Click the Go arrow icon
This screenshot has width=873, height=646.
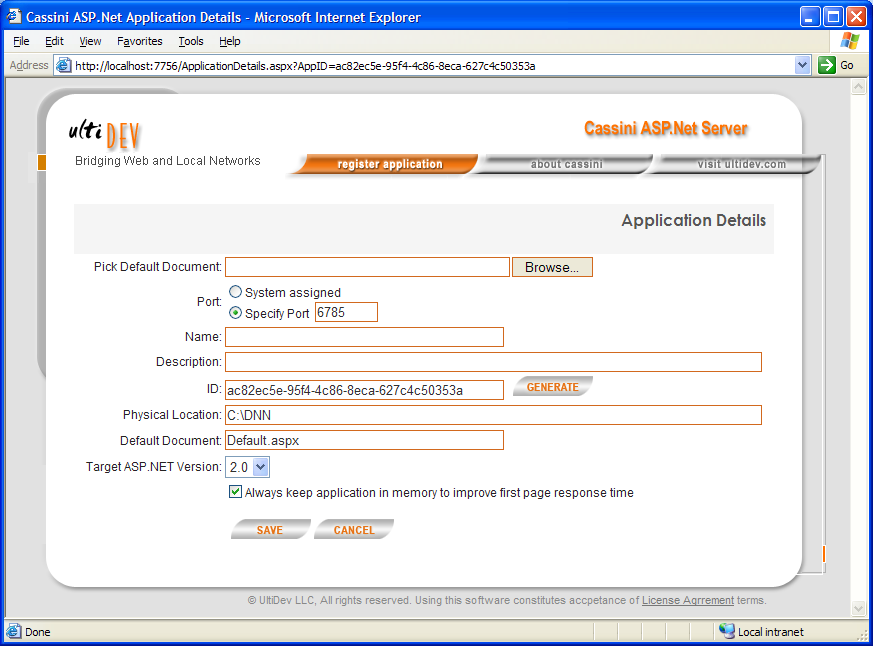[827, 65]
